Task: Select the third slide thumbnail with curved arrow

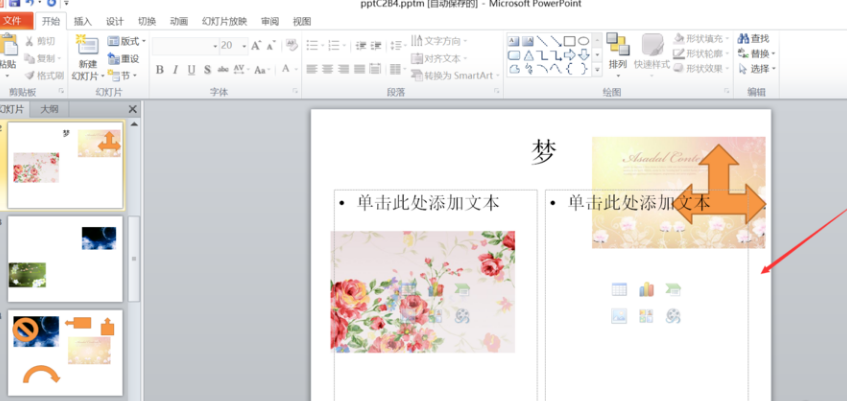Action: (66, 352)
